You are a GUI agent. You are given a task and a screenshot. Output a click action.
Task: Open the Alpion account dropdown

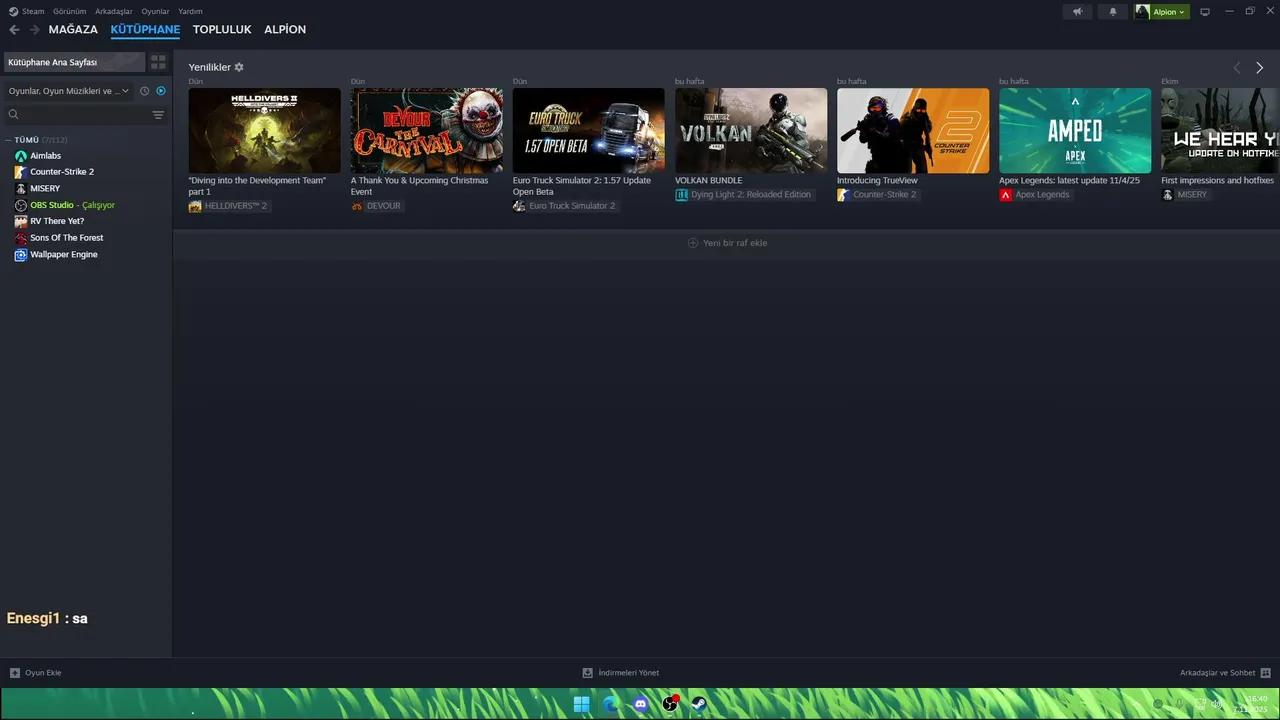1162,12
